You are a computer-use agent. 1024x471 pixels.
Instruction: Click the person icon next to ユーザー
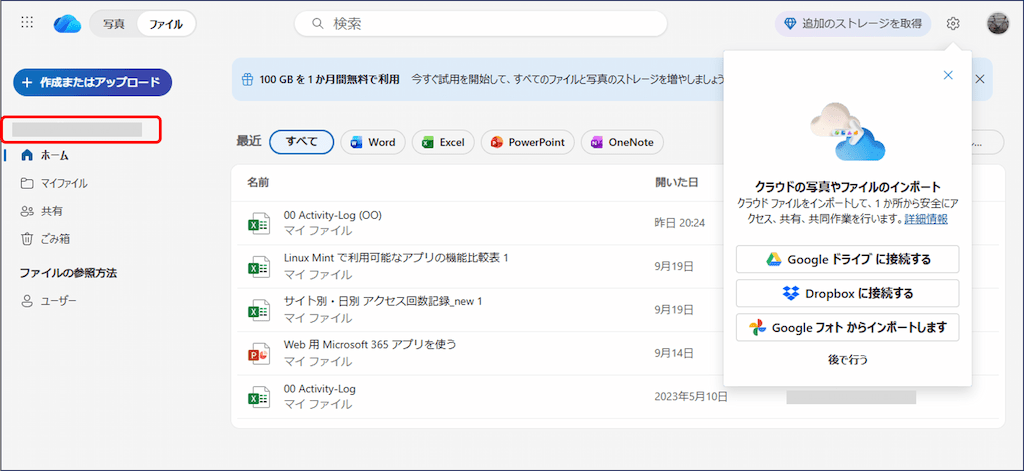(x=27, y=301)
